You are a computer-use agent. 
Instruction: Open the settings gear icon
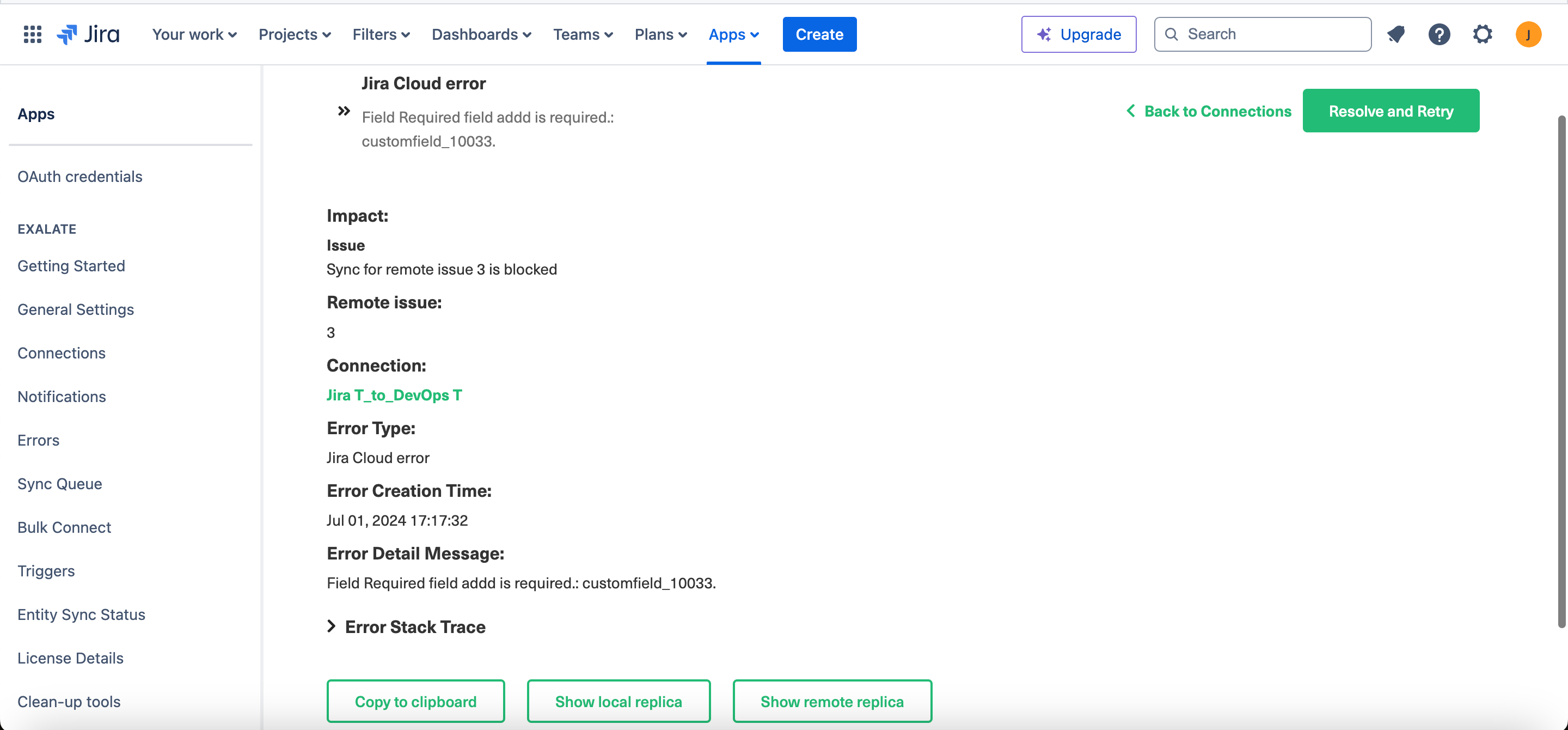(x=1482, y=34)
